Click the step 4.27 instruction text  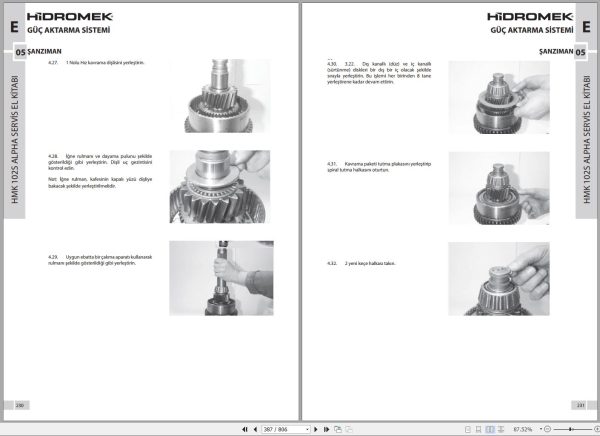pos(96,63)
